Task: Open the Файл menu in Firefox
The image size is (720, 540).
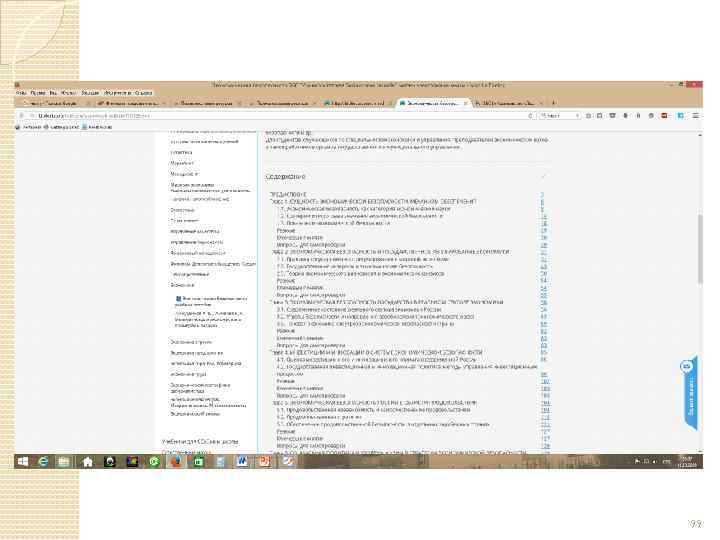Action: pyautogui.click(x=21, y=93)
